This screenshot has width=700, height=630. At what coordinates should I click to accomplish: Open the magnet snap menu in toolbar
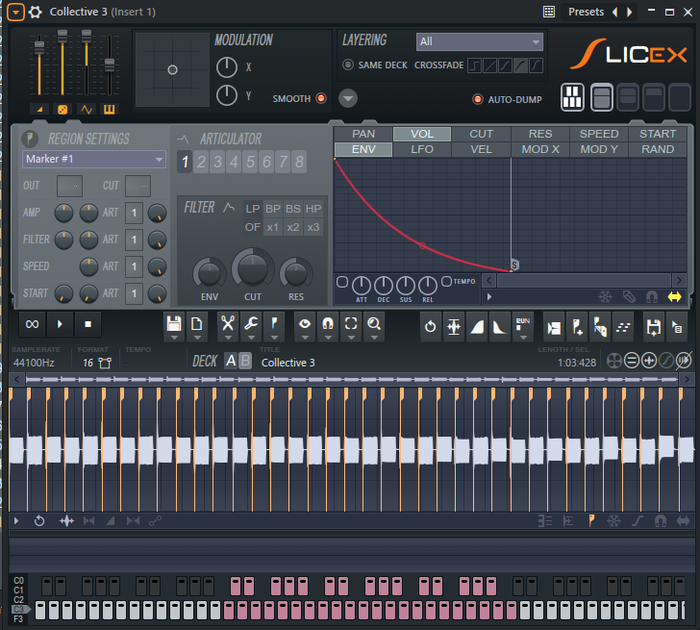(x=328, y=326)
